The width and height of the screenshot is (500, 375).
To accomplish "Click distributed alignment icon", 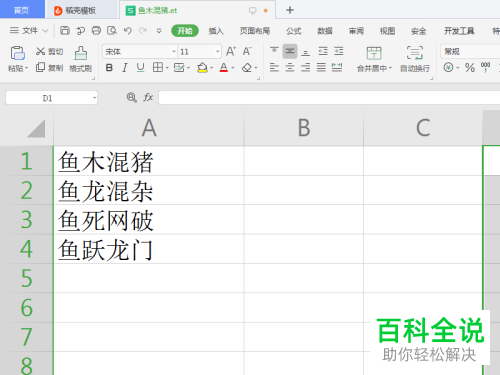I will (337, 68).
